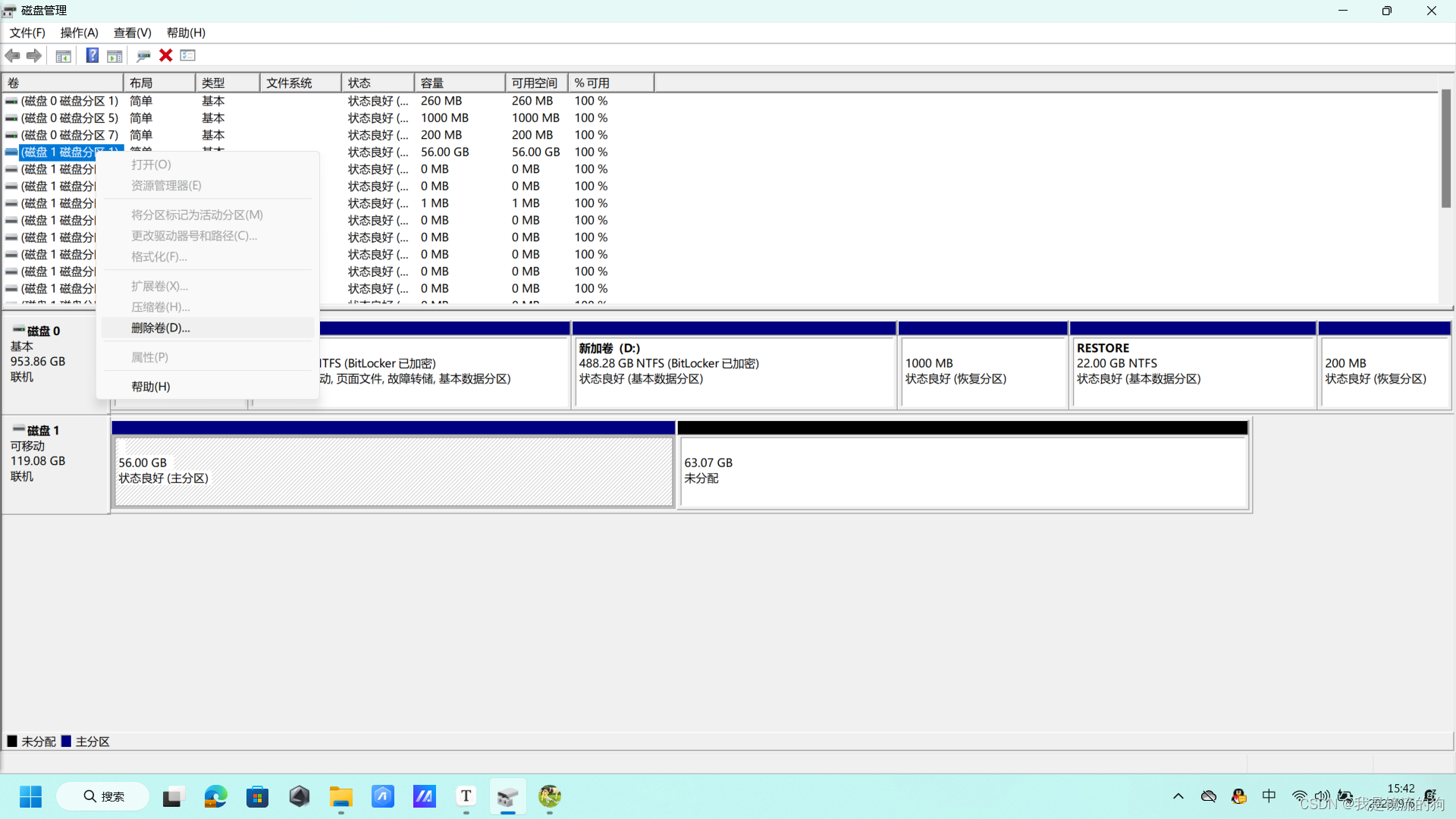Image resolution: width=1456 pixels, height=819 pixels.
Task: Open the Windows Start button
Action: (30, 796)
